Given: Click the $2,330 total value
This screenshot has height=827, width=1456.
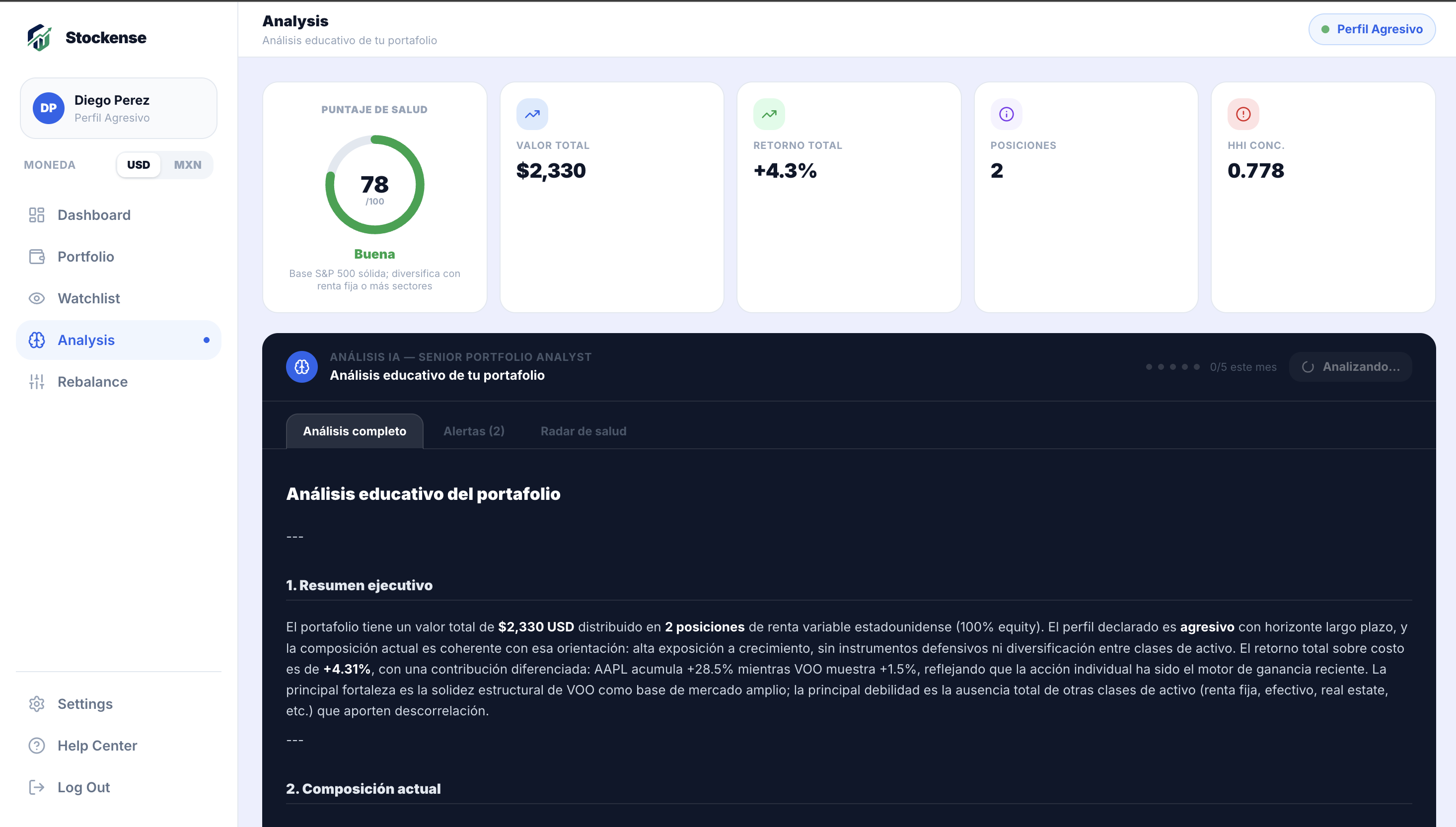Looking at the screenshot, I should [x=551, y=170].
